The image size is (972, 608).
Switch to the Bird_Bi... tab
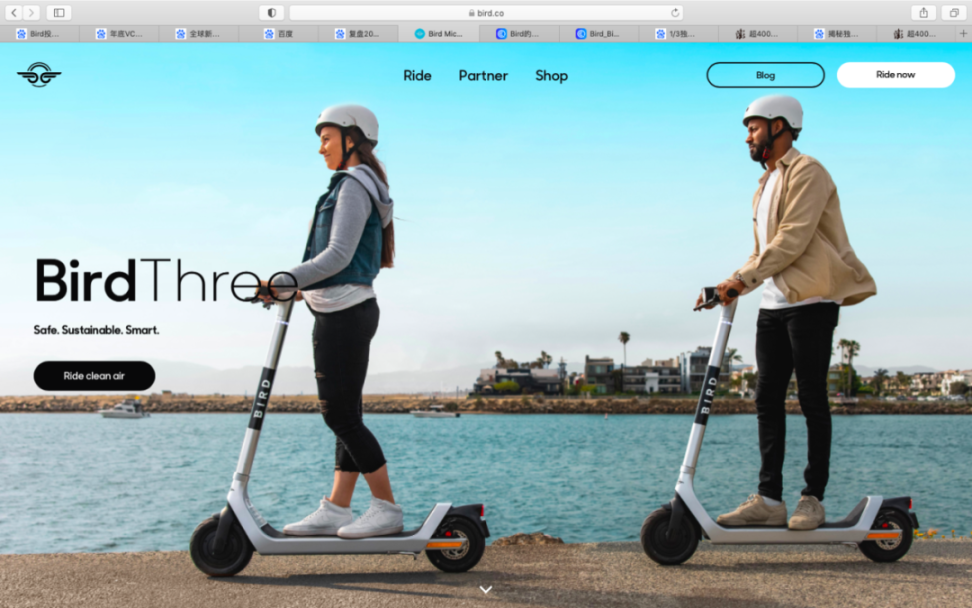pos(598,33)
